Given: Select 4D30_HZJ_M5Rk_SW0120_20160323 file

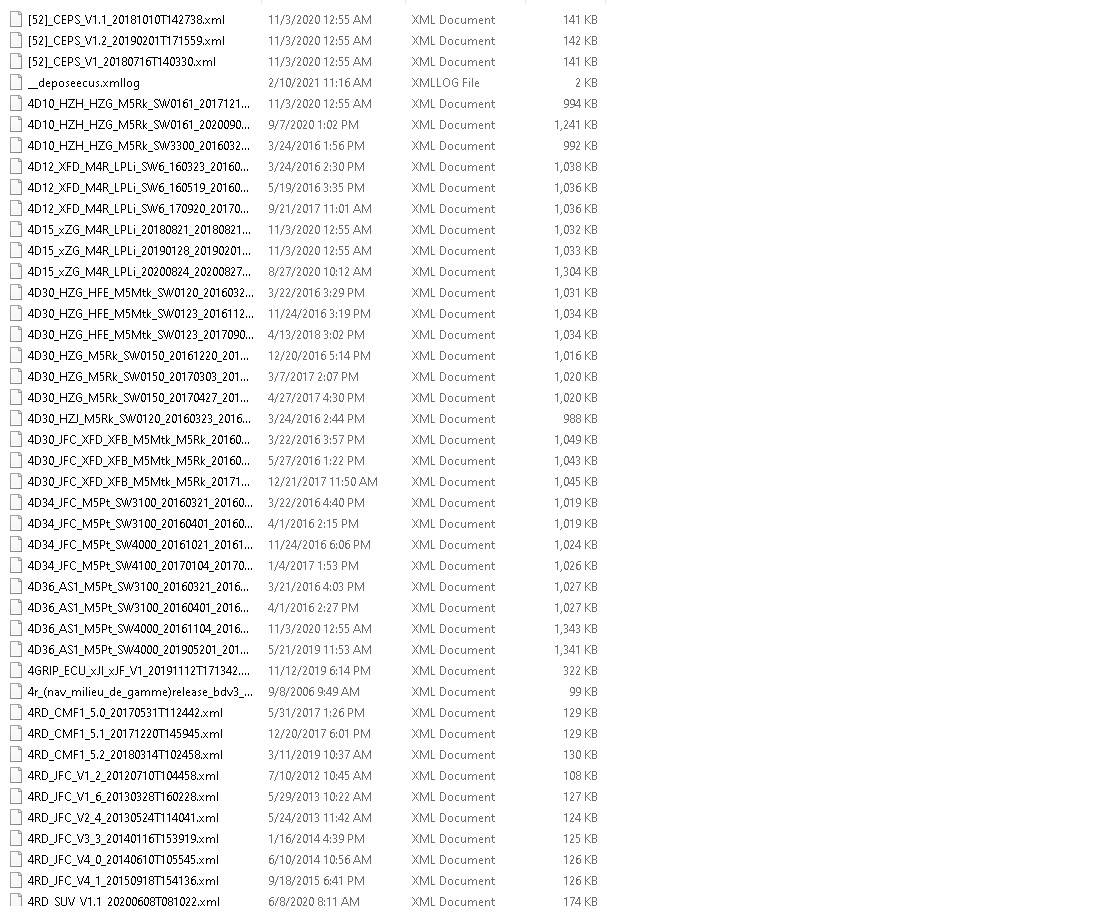Looking at the screenshot, I should point(140,419).
